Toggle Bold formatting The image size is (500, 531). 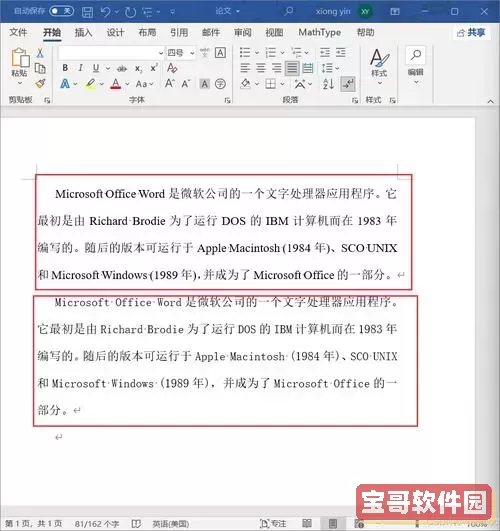(x=65, y=68)
